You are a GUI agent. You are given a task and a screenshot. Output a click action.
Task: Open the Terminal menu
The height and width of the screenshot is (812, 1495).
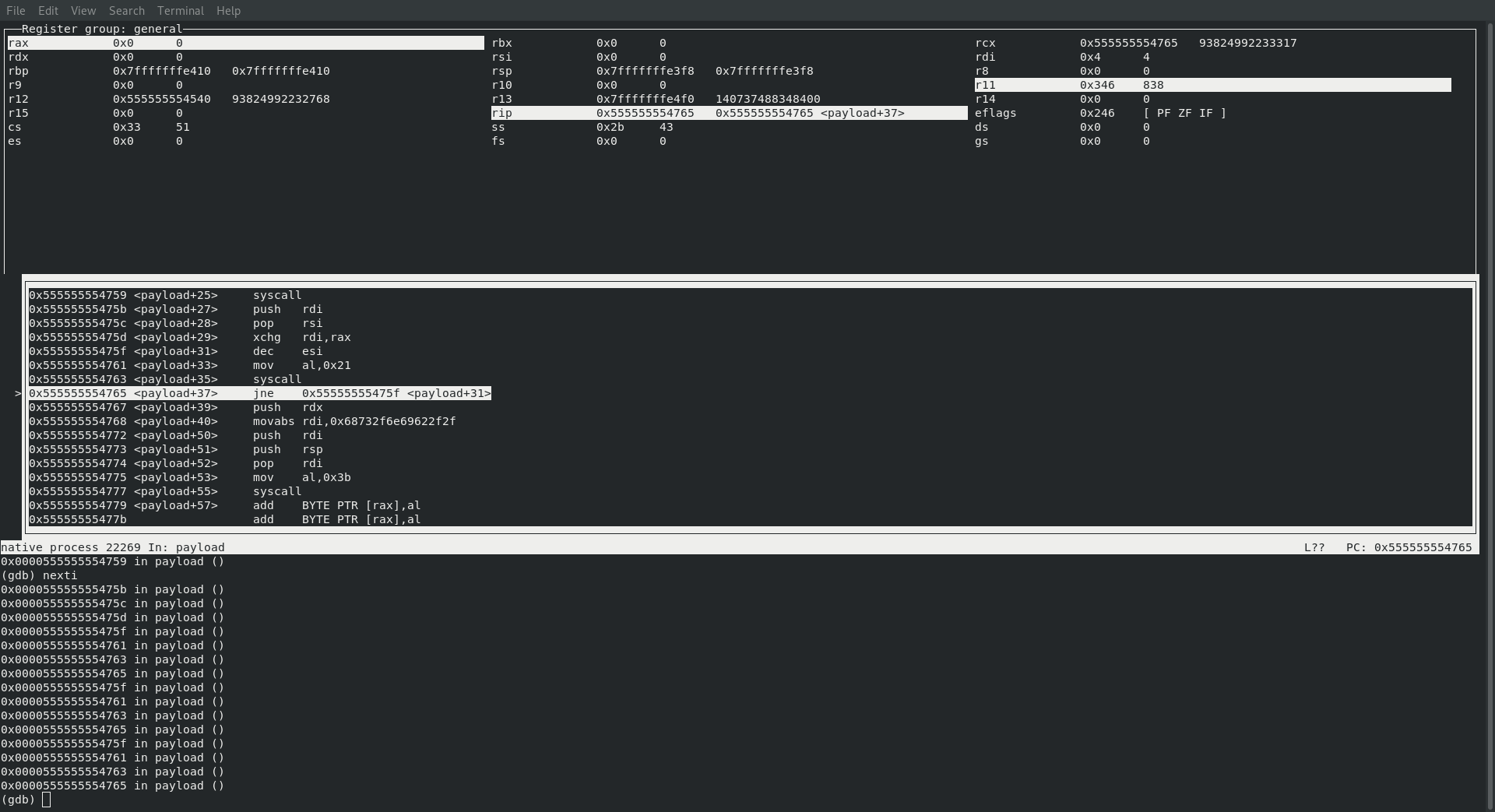(x=180, y=11)
